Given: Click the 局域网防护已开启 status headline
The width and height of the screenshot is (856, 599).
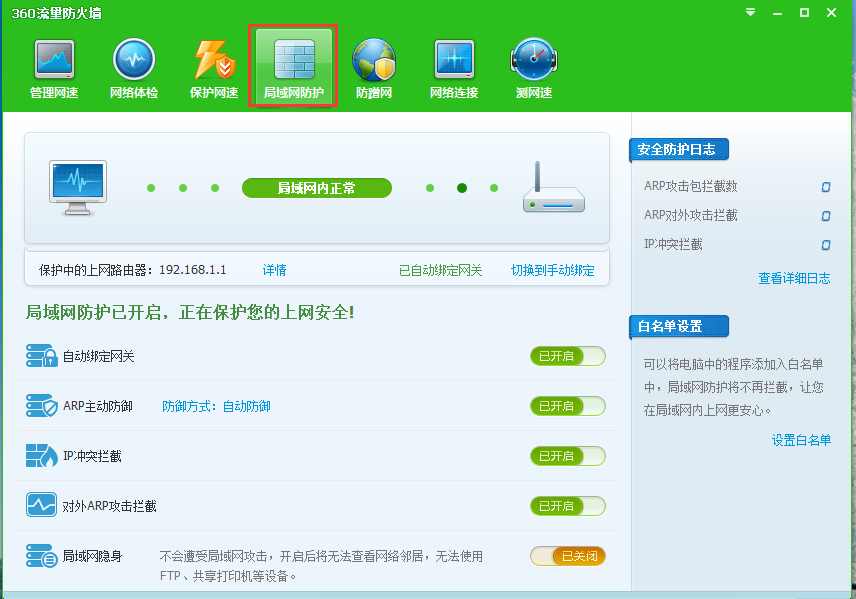Looking at the screenshot, I should [x=190, y=312].
